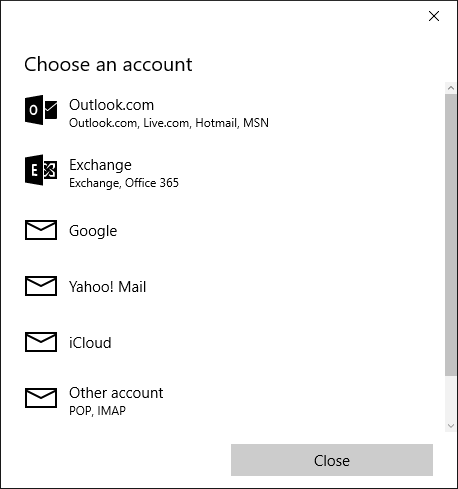Click the scrollbar down arrow
458x489 pixels.
[451, 426]
